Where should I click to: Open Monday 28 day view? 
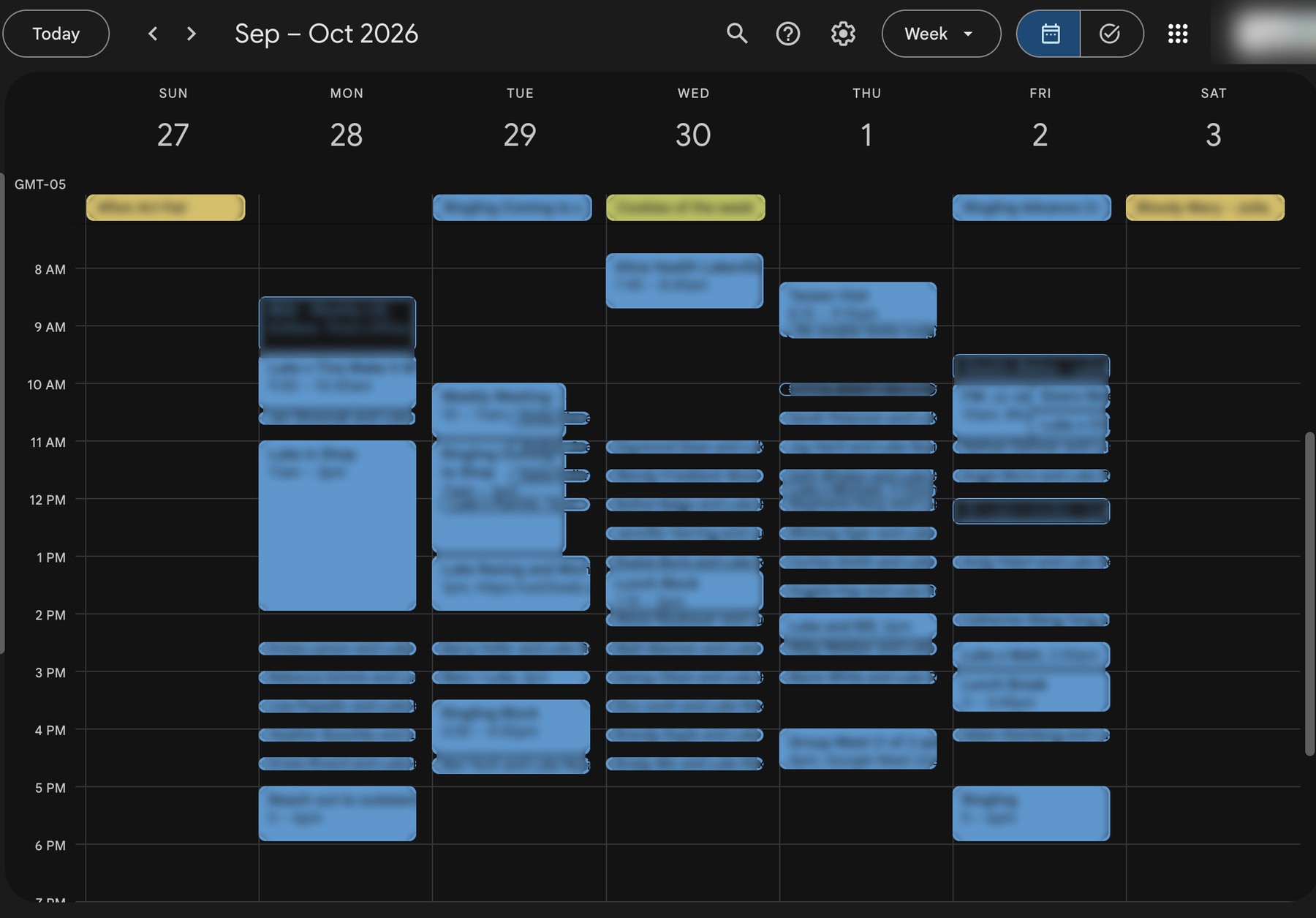click(347, 135)
